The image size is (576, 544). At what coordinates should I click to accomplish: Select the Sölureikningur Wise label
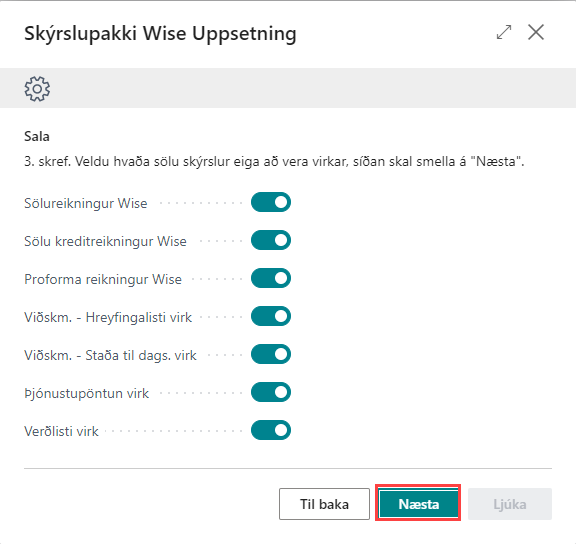point(86,203)
